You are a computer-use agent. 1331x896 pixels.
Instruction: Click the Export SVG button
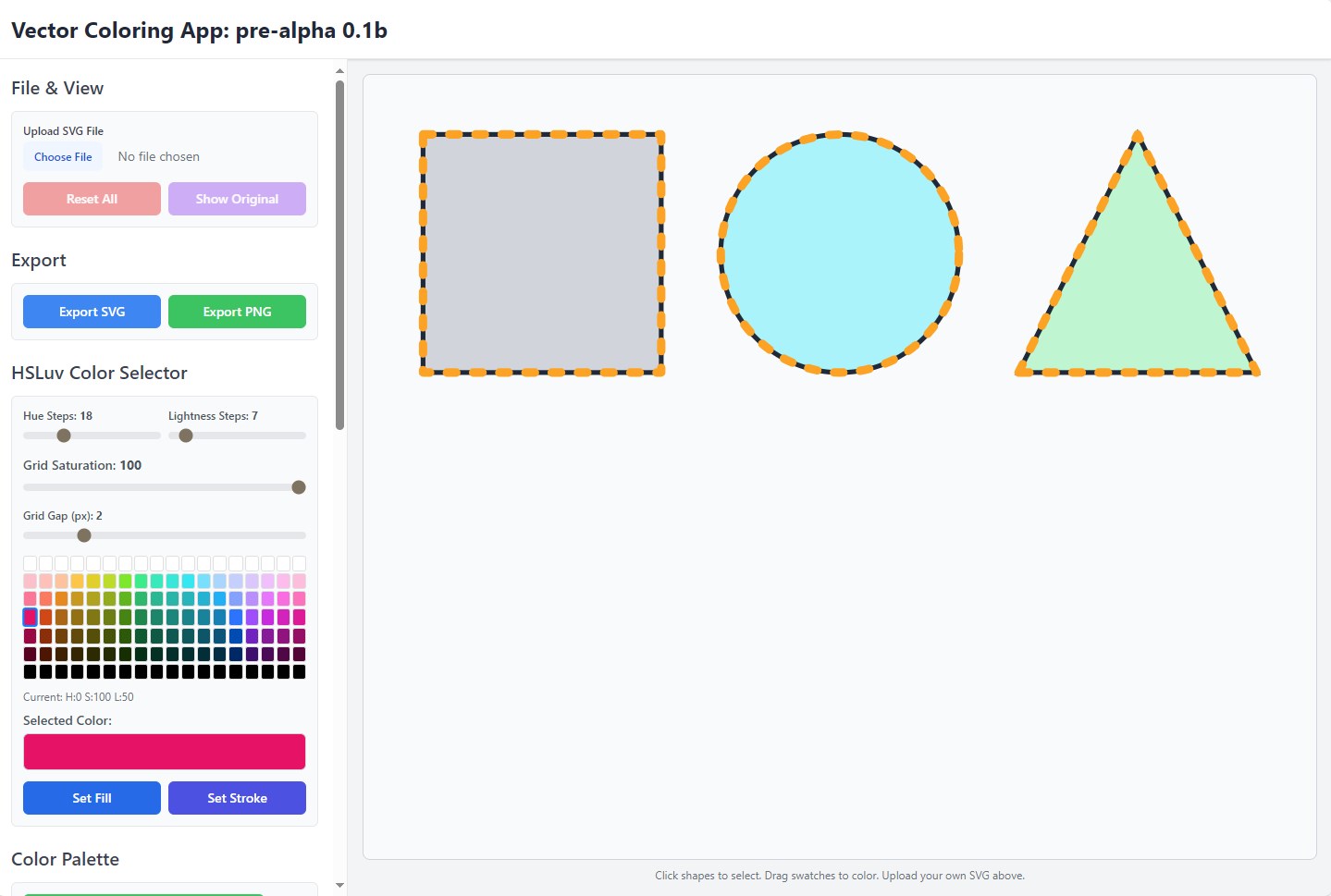coord(92,312)
